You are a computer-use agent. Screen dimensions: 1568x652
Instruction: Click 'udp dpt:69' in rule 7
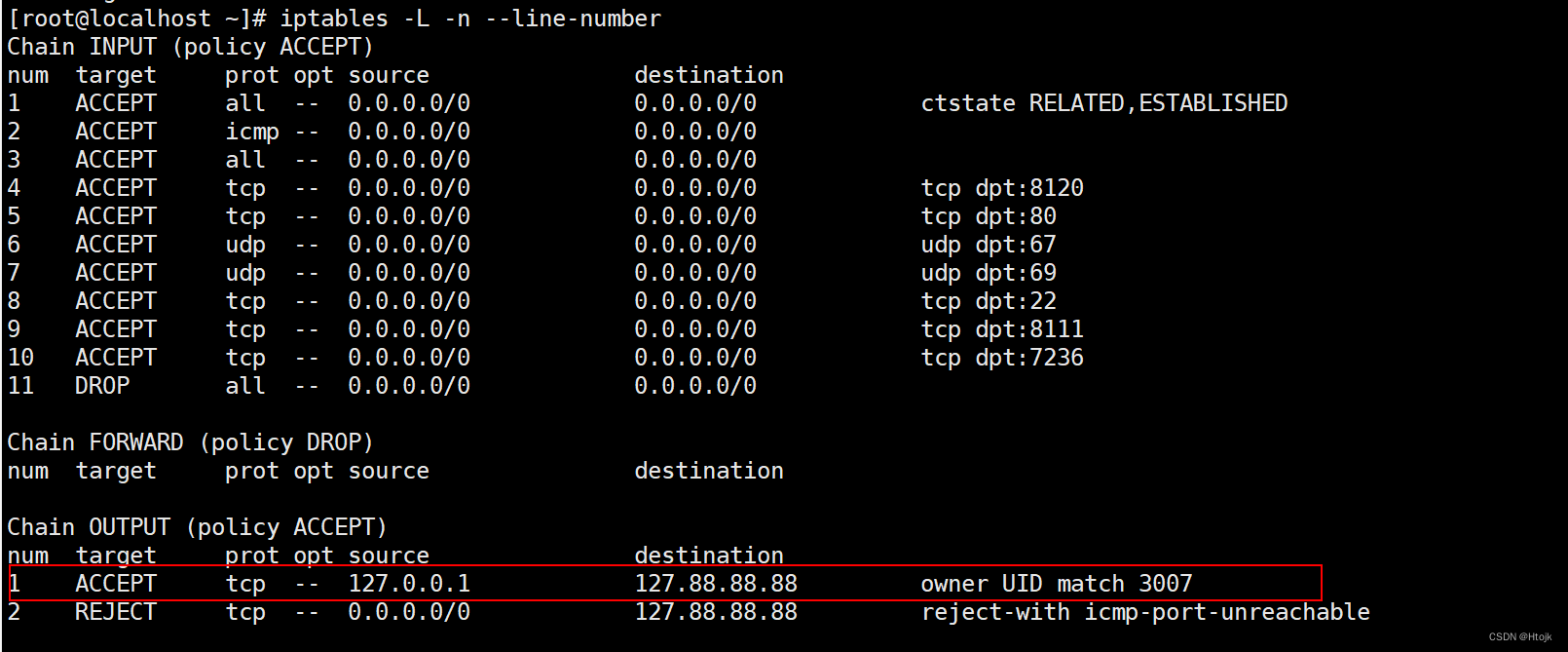pos(989,273)
